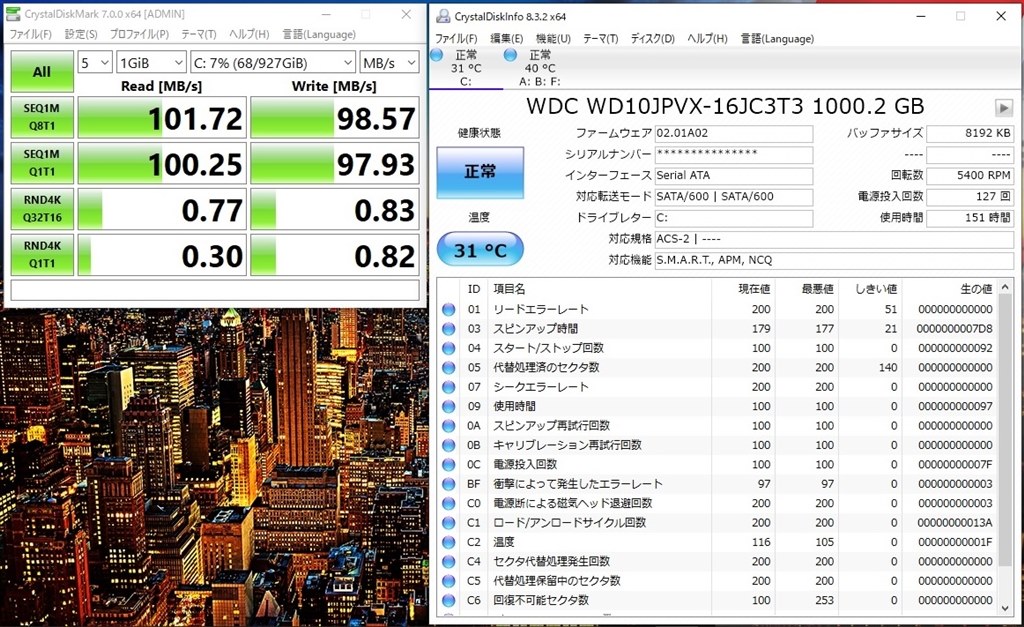Click the SMART list scroll up arrow
The height and width of the screenshot is (627, 1024).
[1006, 287]
